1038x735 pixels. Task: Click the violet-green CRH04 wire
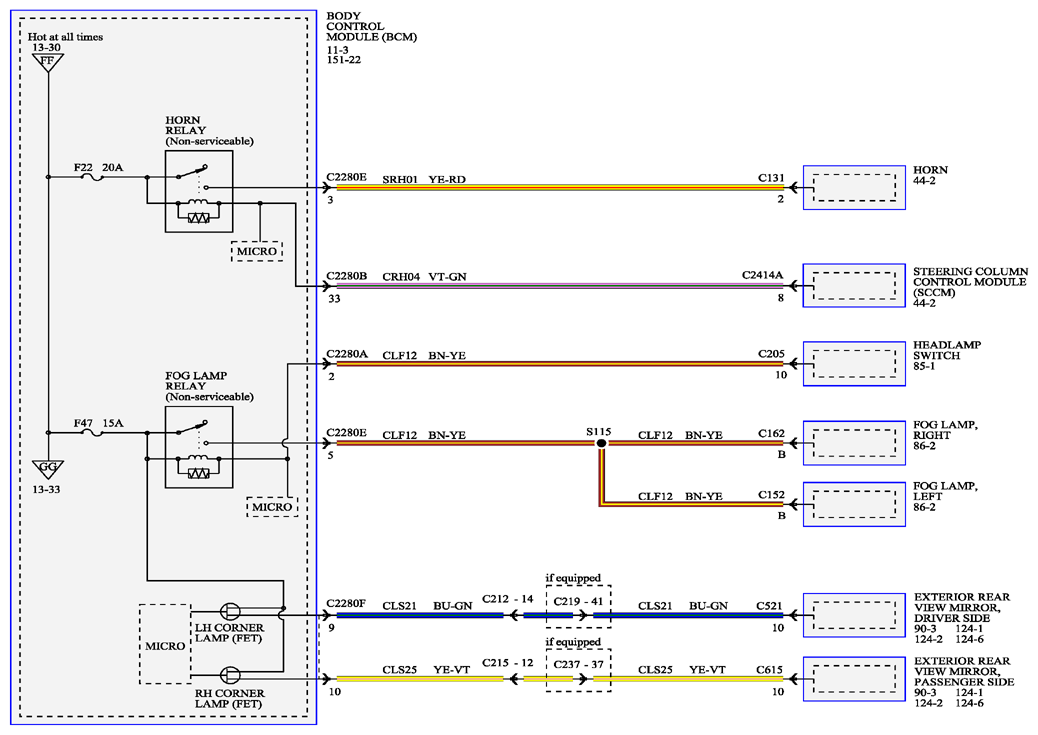click(560, 286)
